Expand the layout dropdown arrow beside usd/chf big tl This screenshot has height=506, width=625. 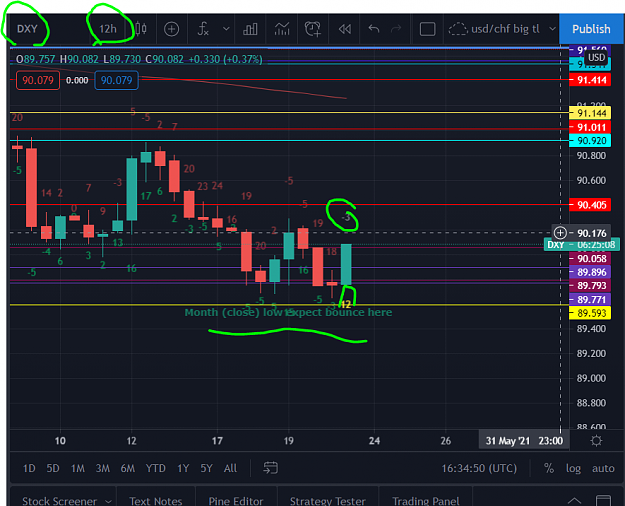pos(552,29)
